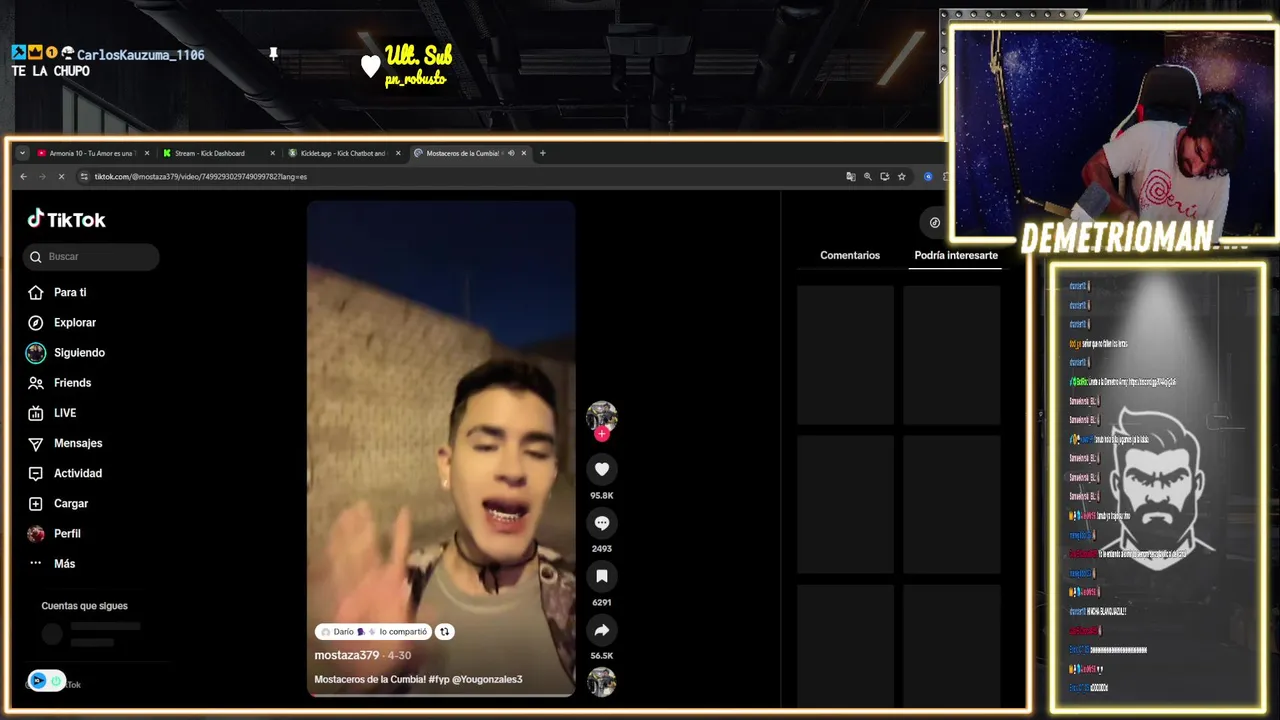Image resolution: width=1280 pixels, height=720 pixels.
Task: Click the 'Cuentas que sigues' heading
Action: click(85, 606)
